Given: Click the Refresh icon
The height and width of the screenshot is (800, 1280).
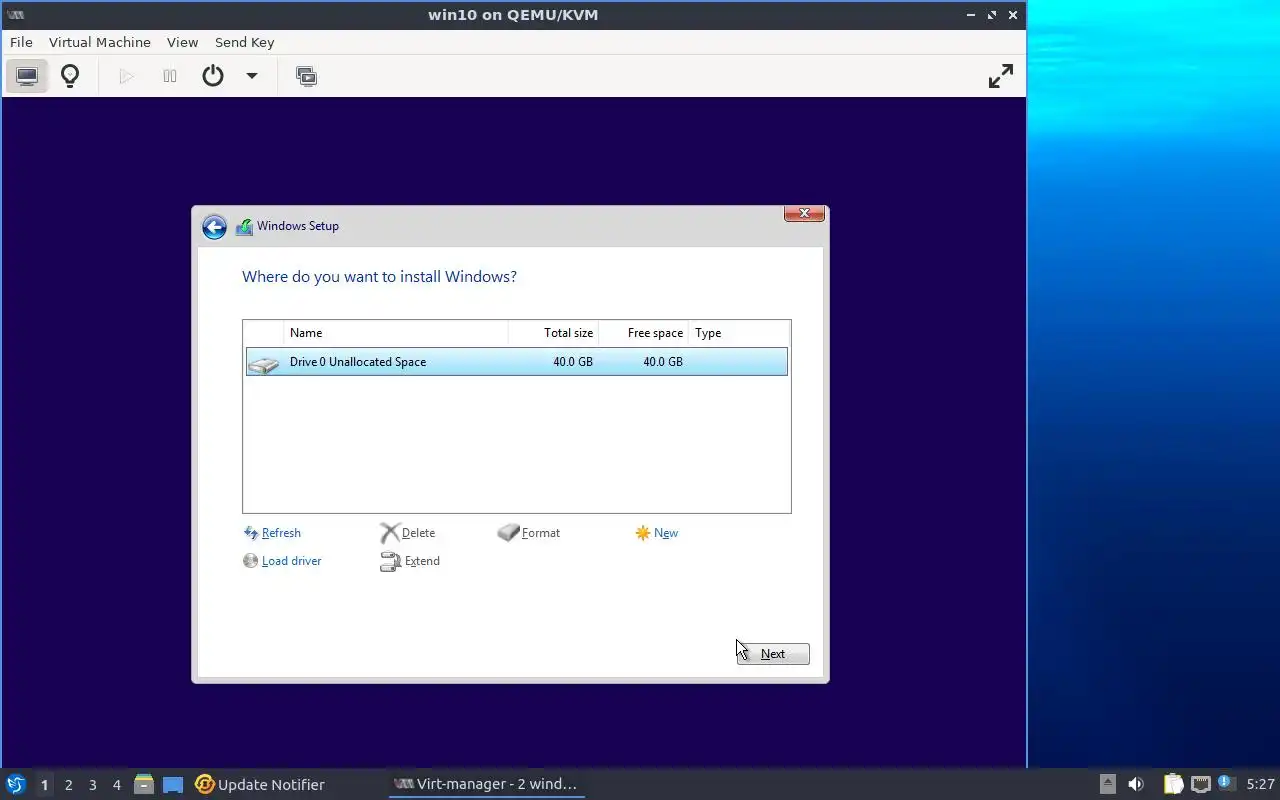Looking at the screenshot, I should (251, 533).
